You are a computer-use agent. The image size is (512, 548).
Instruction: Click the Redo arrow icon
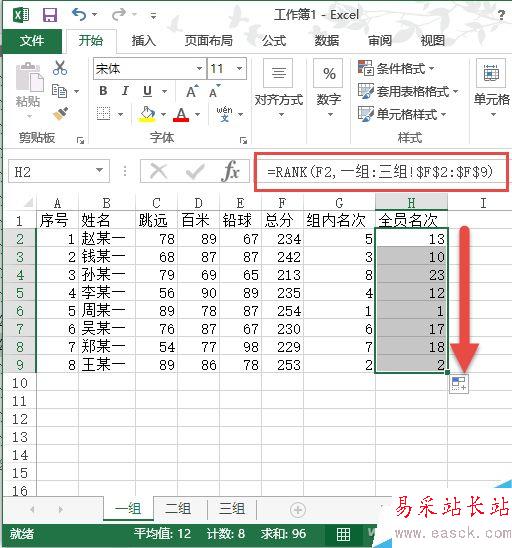click(119, 15)
